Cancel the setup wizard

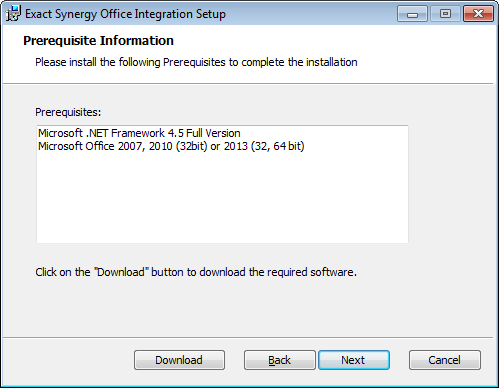click(x=445, y=360)
